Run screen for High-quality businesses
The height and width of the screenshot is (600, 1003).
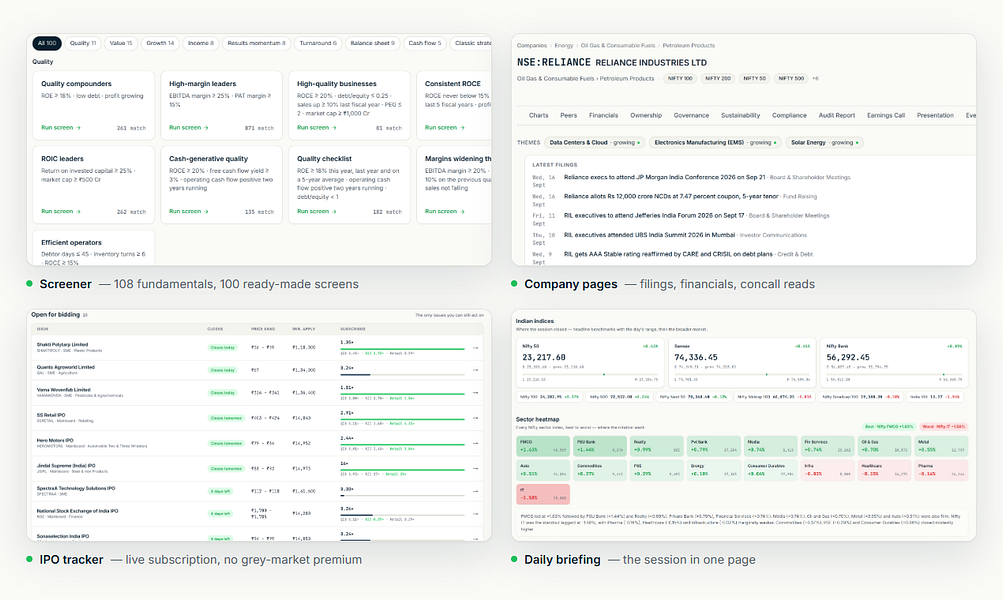(x=317, y=128)
